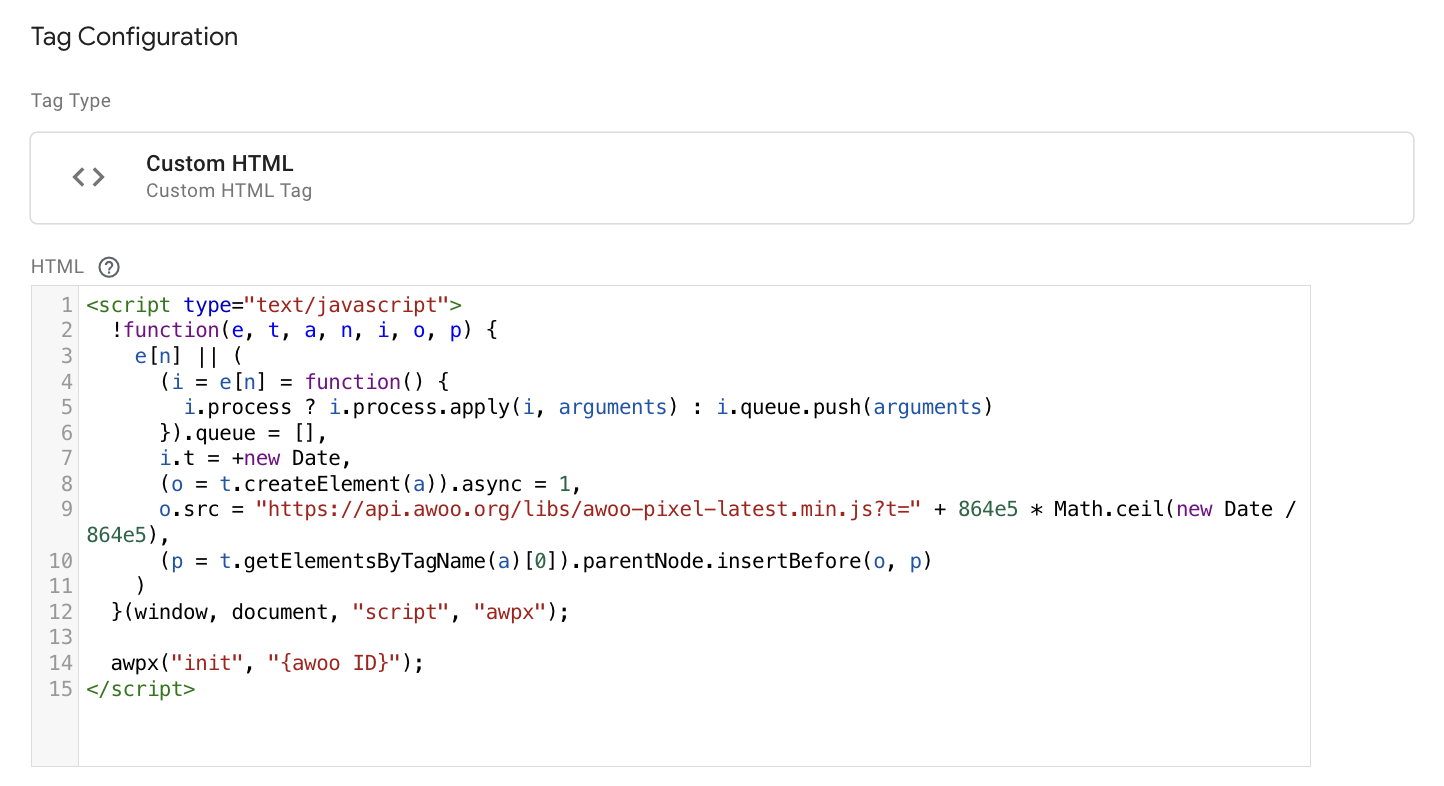
Task: Select the Custom HTML tag type card
Action: (x=722, y=177)
